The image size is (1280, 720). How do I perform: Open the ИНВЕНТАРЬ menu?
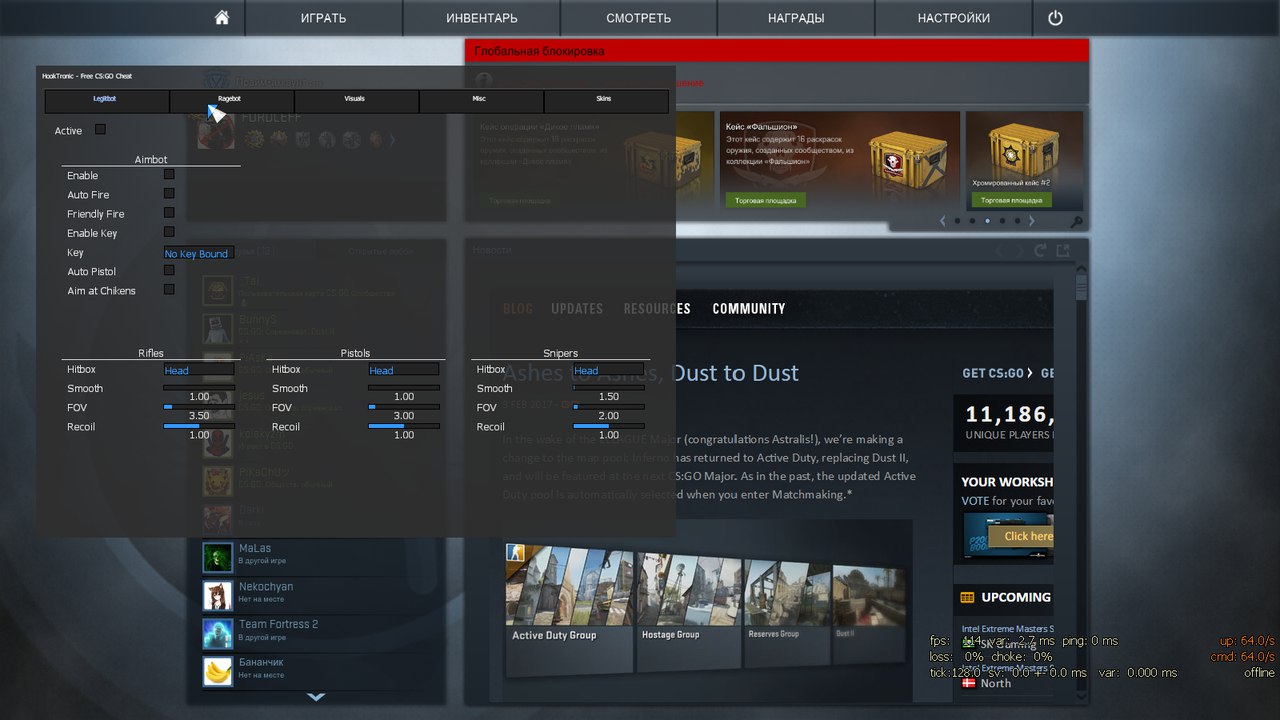coord(482,18)
